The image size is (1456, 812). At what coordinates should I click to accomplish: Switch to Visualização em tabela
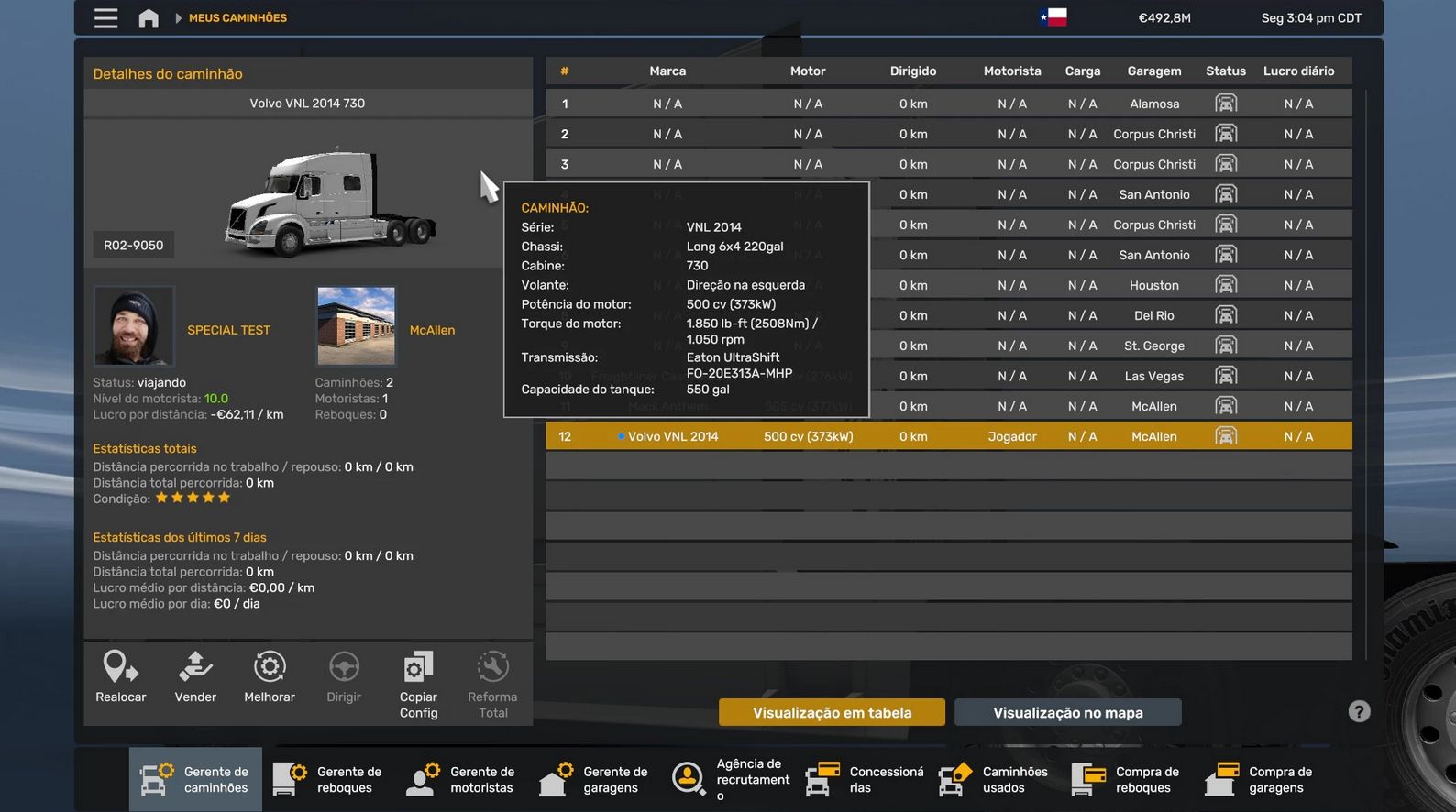(832, 712)
